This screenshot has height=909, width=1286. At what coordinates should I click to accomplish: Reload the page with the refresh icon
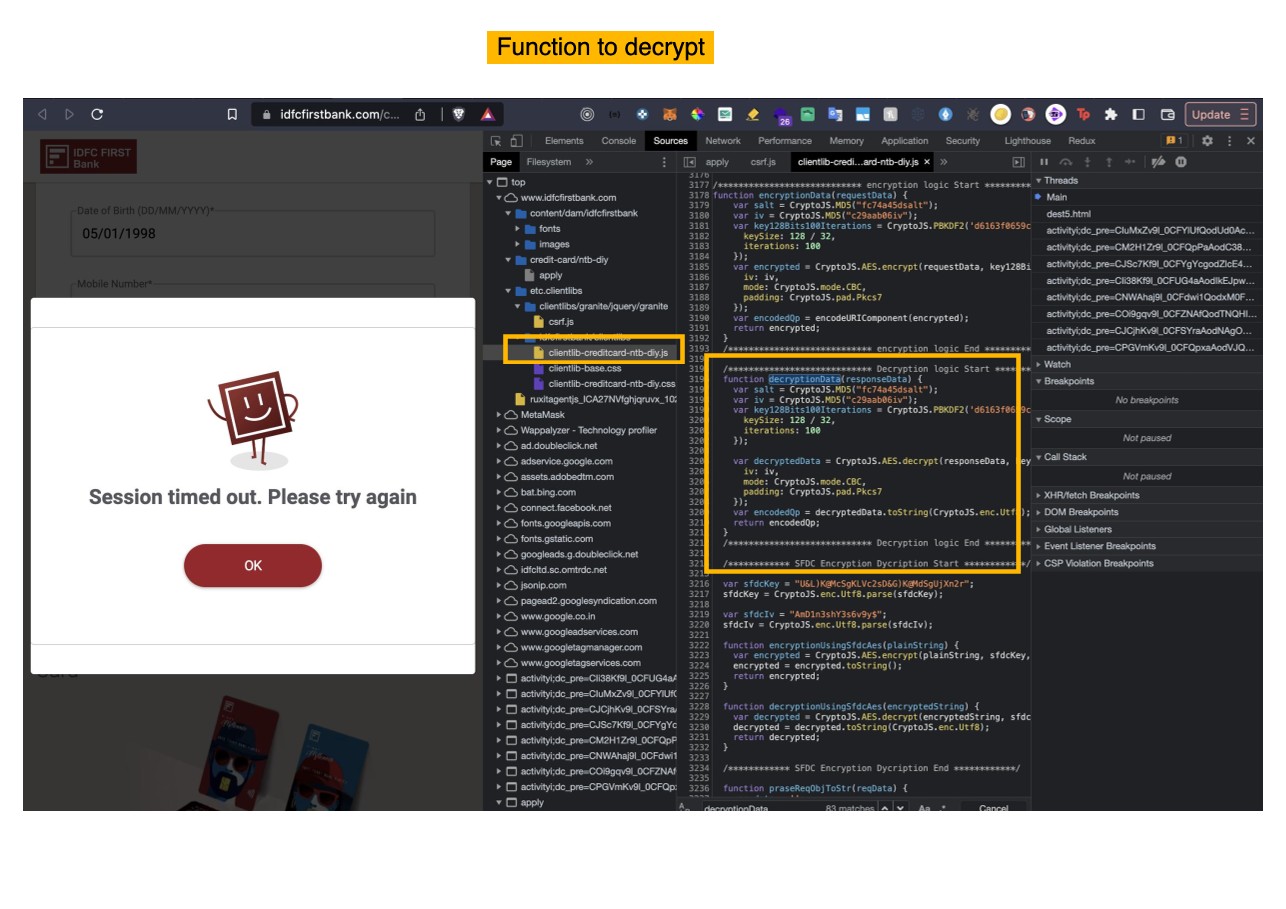pos(97,114)
